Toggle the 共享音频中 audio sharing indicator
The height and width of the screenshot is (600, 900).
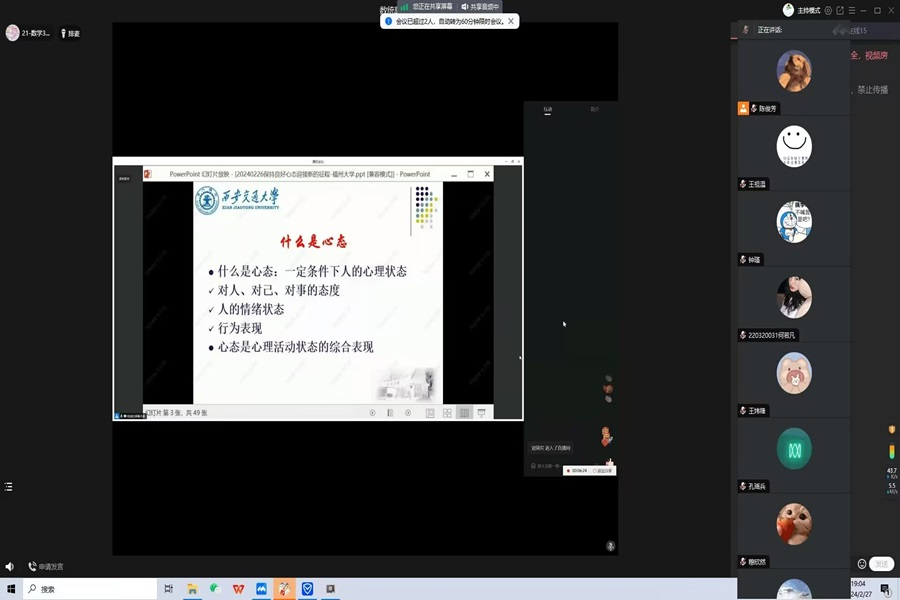tap(481, 7)
